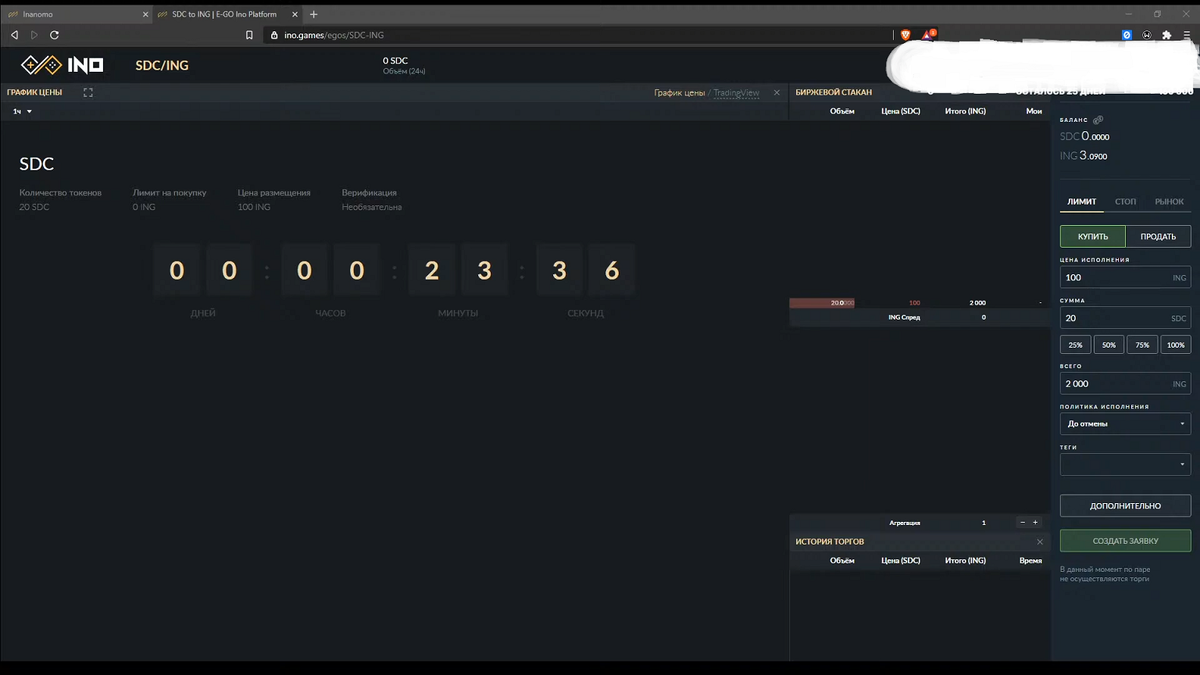Close the Inanomo browser tab
The height and width of the screenshot is (675, 1200).
click(146, 15)
